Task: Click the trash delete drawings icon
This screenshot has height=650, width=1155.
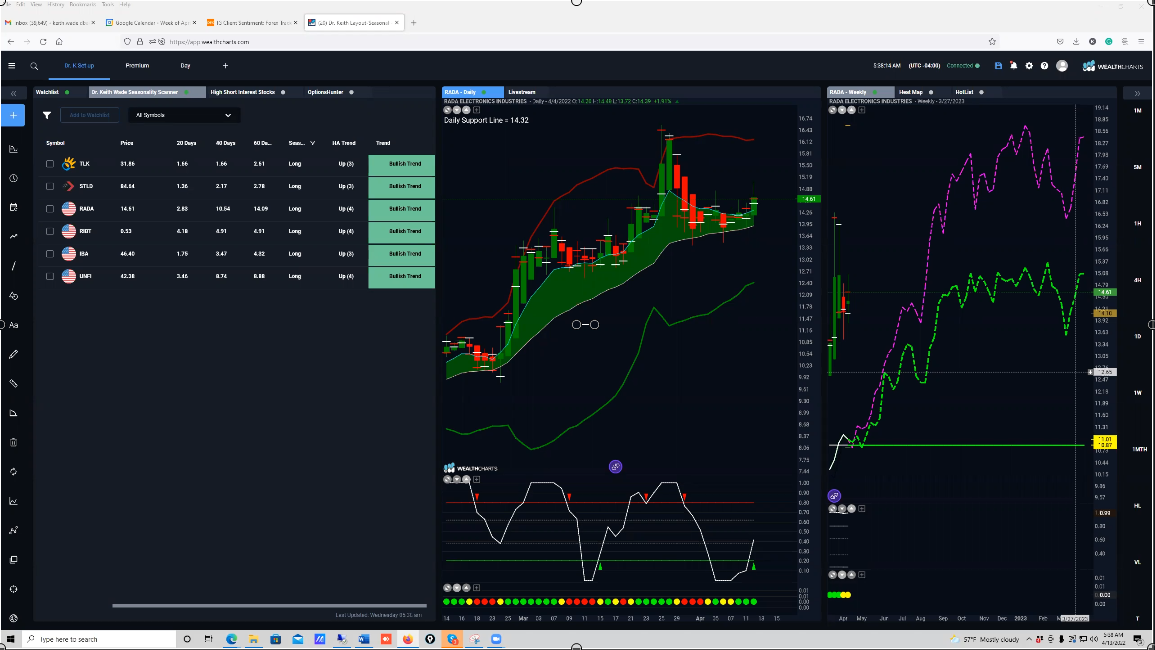Action: (13, 442)
